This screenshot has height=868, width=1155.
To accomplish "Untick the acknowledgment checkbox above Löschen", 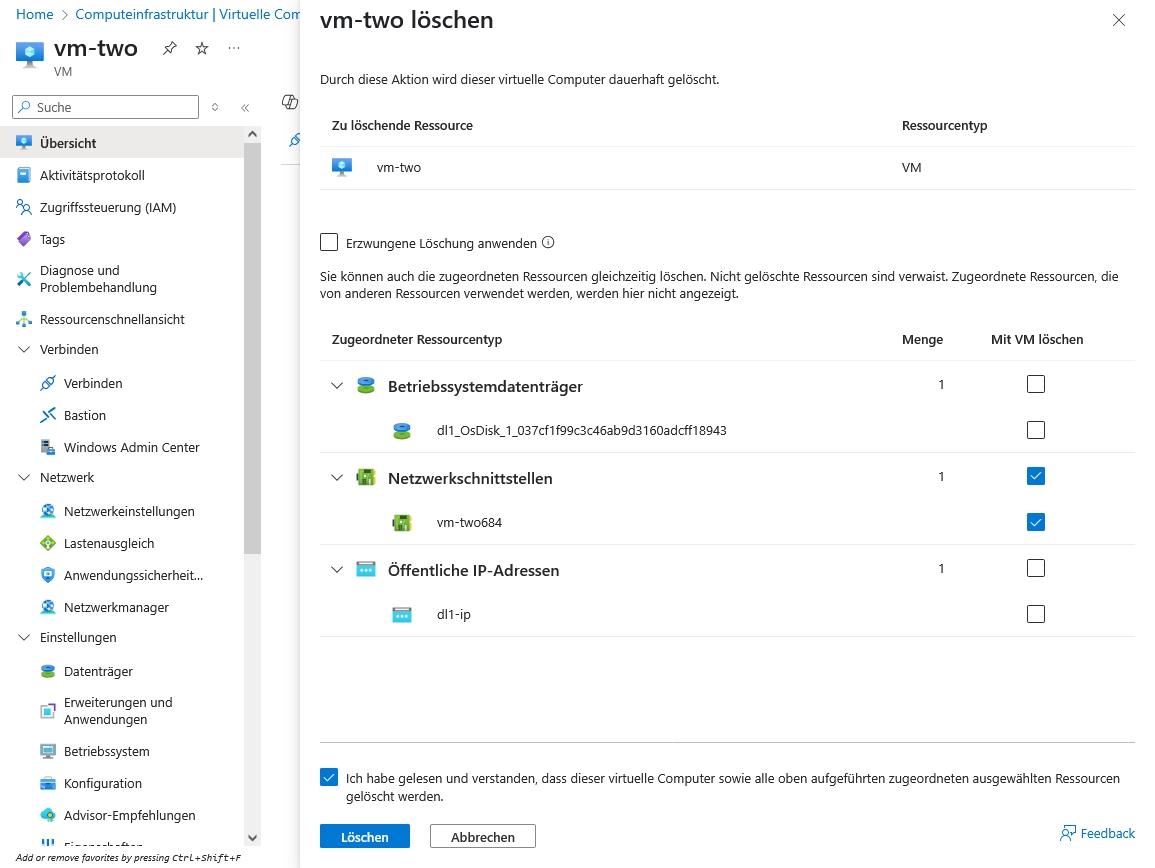I will pos(329,778).
